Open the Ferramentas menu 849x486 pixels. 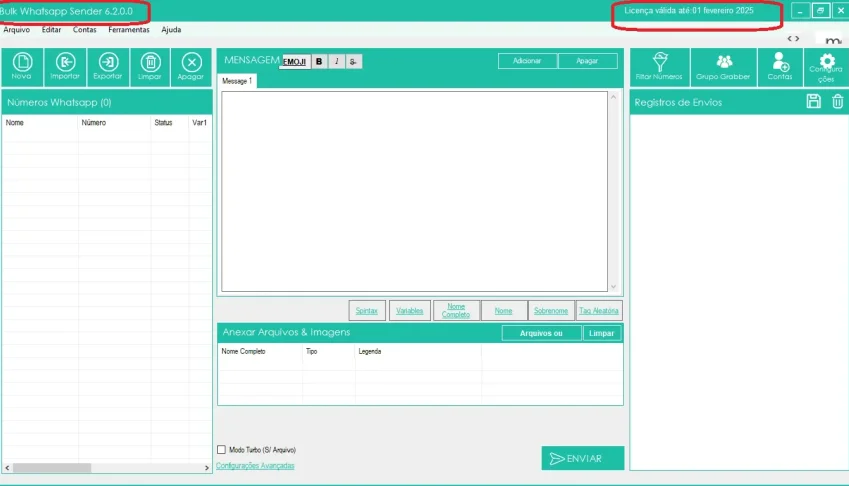coord(129,30)
